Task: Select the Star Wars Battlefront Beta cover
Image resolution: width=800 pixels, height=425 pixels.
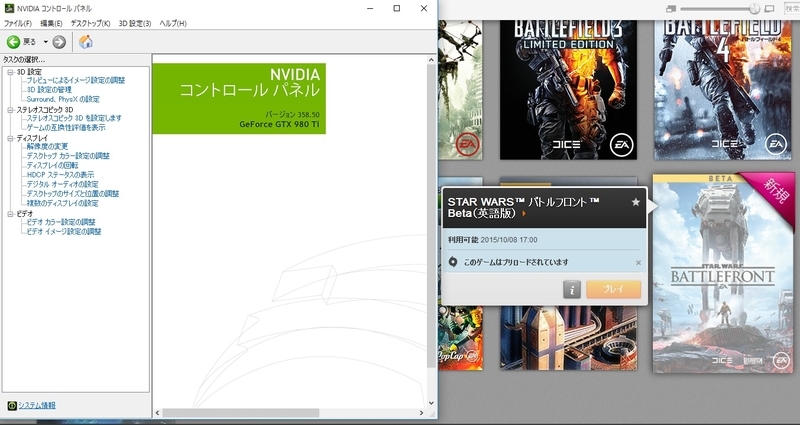Action: tap(723, 274)
